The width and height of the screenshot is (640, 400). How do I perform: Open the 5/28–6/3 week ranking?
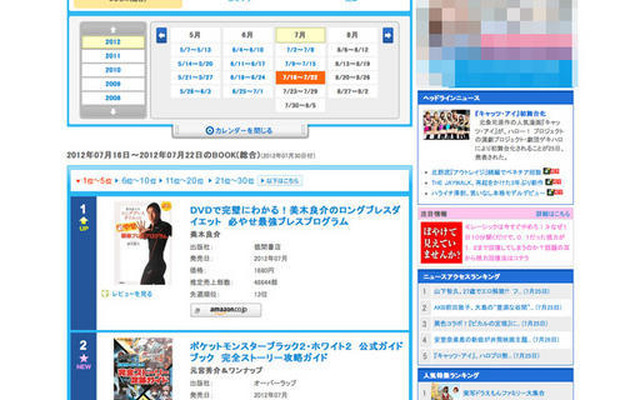point(195,91)
